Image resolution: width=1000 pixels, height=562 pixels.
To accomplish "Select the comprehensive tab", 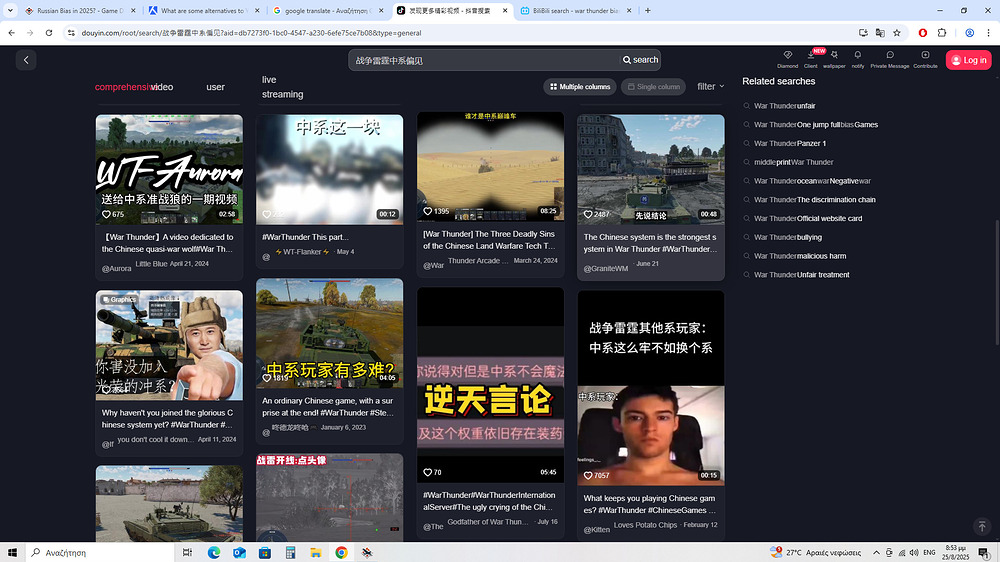I will click(122, 87).
